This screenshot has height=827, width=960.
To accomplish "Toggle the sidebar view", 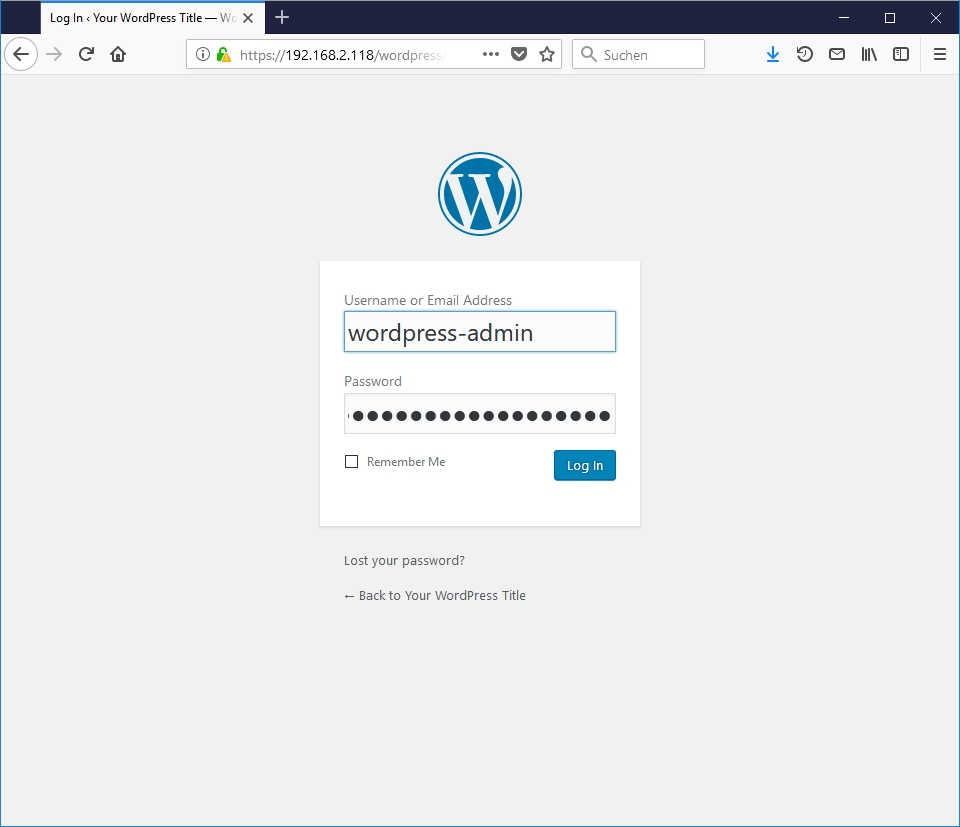I will pos(901,54).
